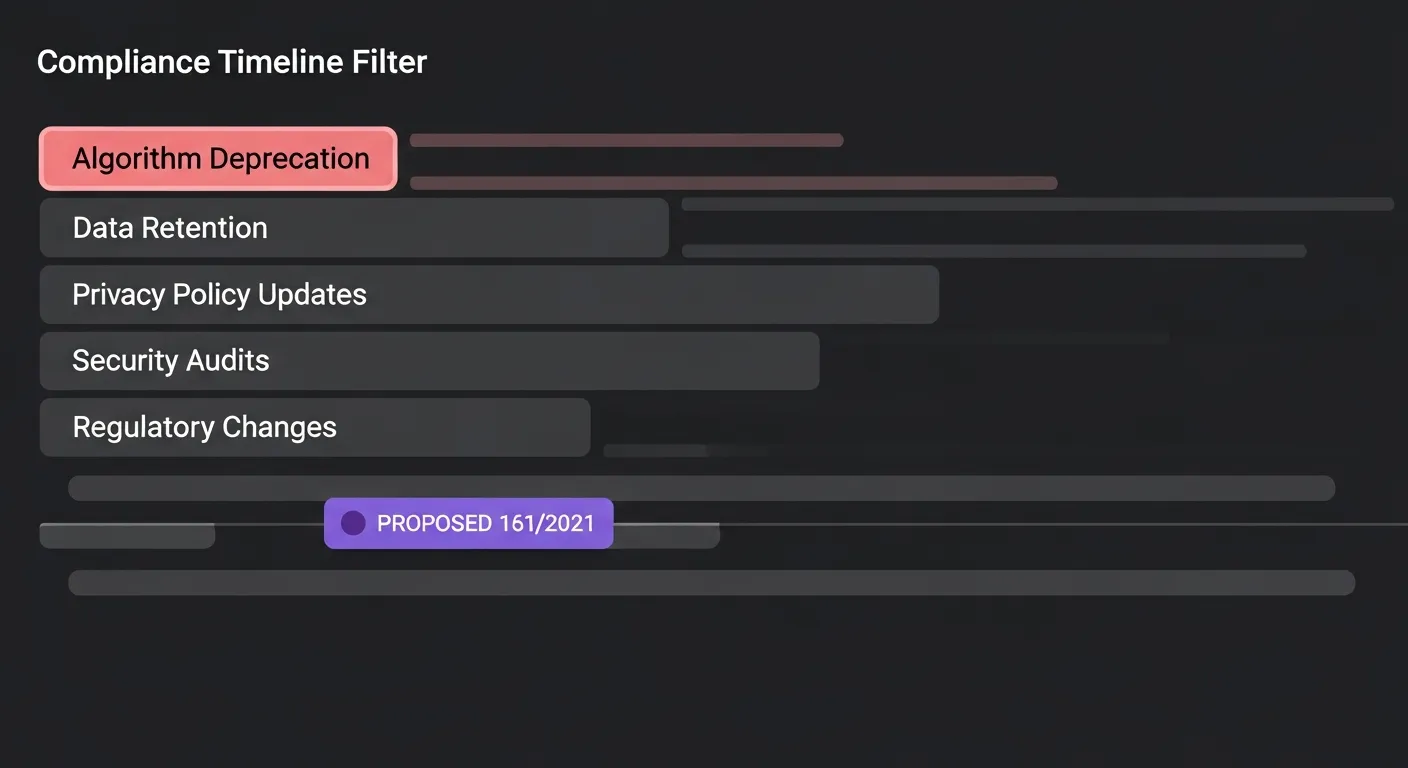Click the long gray bar below the timeline
Screen dimensions: 1408x768
pyautogui.click(x=711, y=583)
